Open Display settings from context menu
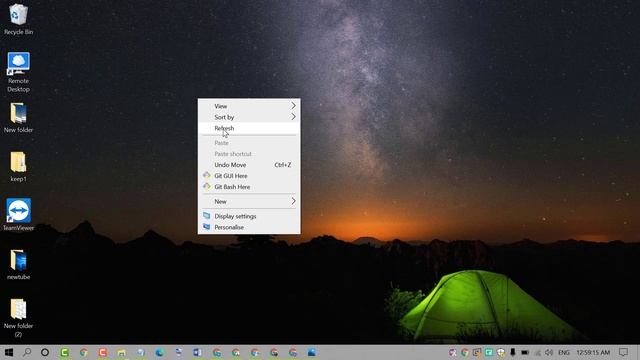Image resolution: width=640 pixels, height=360 pixels. click(x=249, y=216)
